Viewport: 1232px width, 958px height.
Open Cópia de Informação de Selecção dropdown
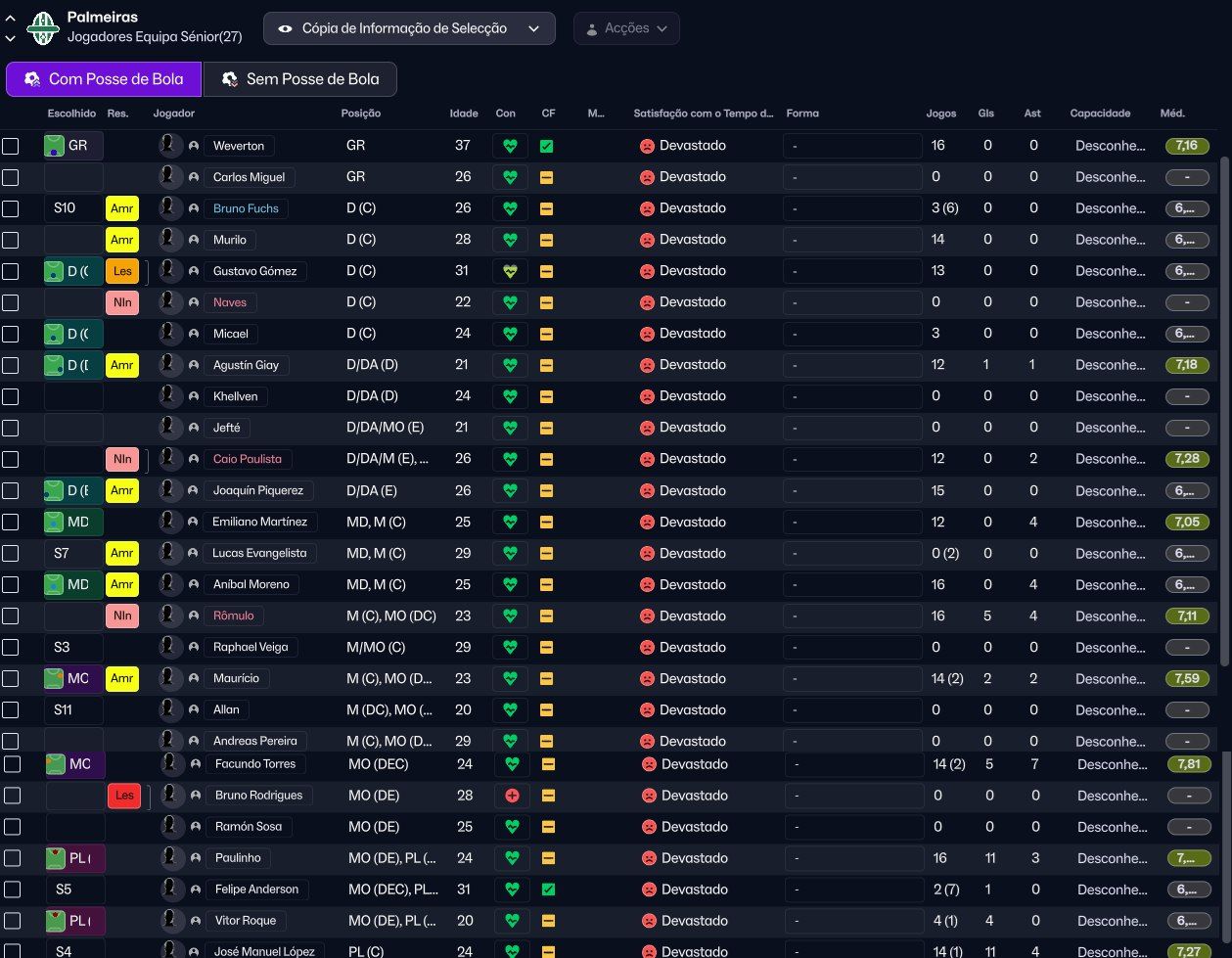click(x=409, y=28)
